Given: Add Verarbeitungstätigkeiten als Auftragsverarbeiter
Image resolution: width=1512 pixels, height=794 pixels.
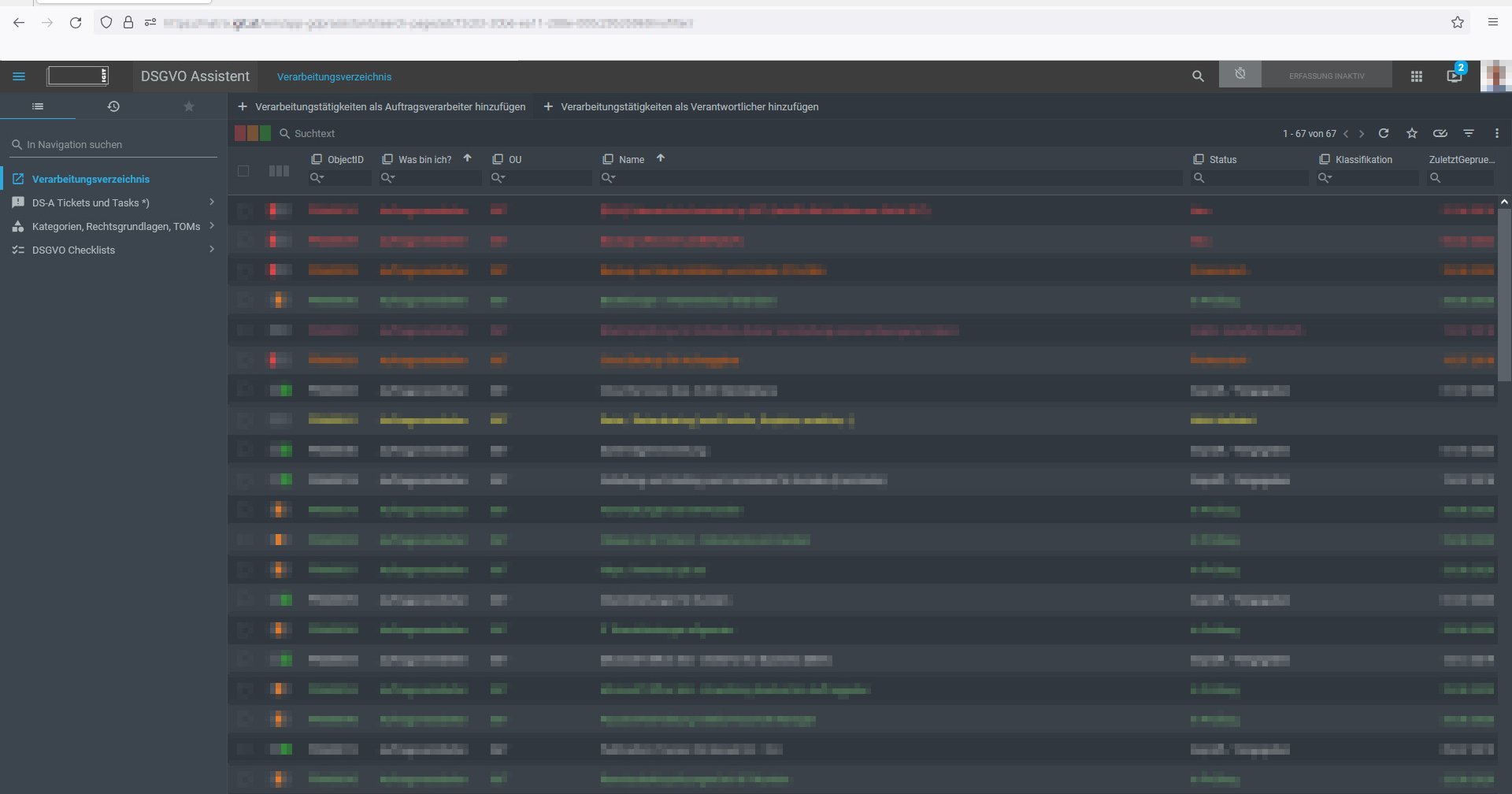Looking at the screenshot, I should (382, 106).
